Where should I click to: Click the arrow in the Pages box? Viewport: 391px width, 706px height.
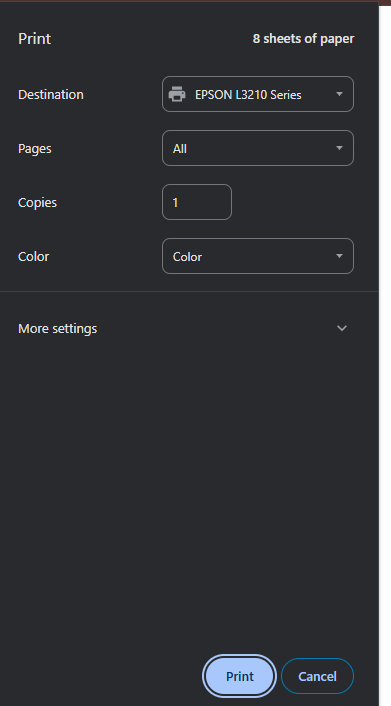click(339, 148)
